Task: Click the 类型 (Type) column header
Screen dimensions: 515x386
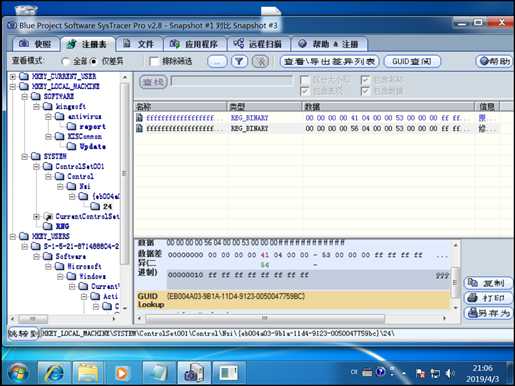Action: click(264, 107)
